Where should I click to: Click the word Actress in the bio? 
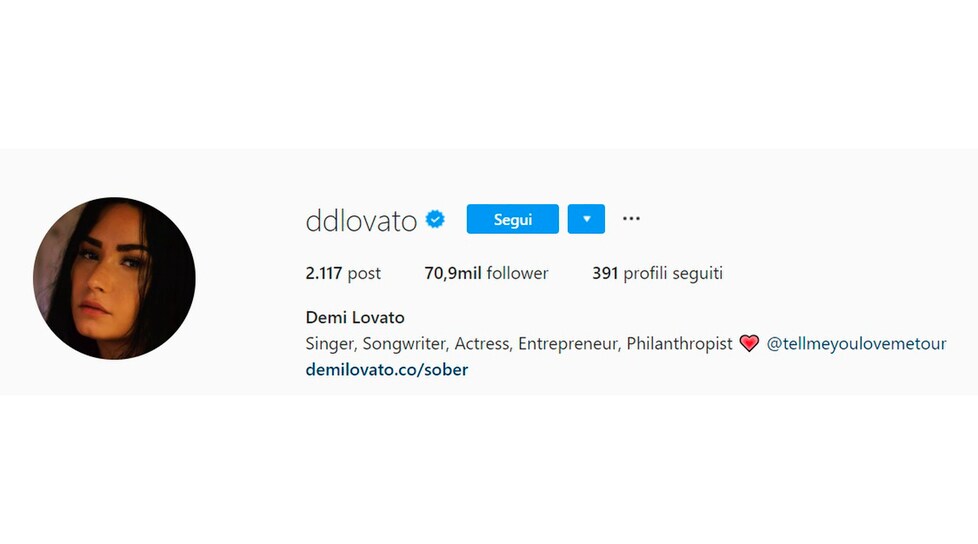[483, 344]
